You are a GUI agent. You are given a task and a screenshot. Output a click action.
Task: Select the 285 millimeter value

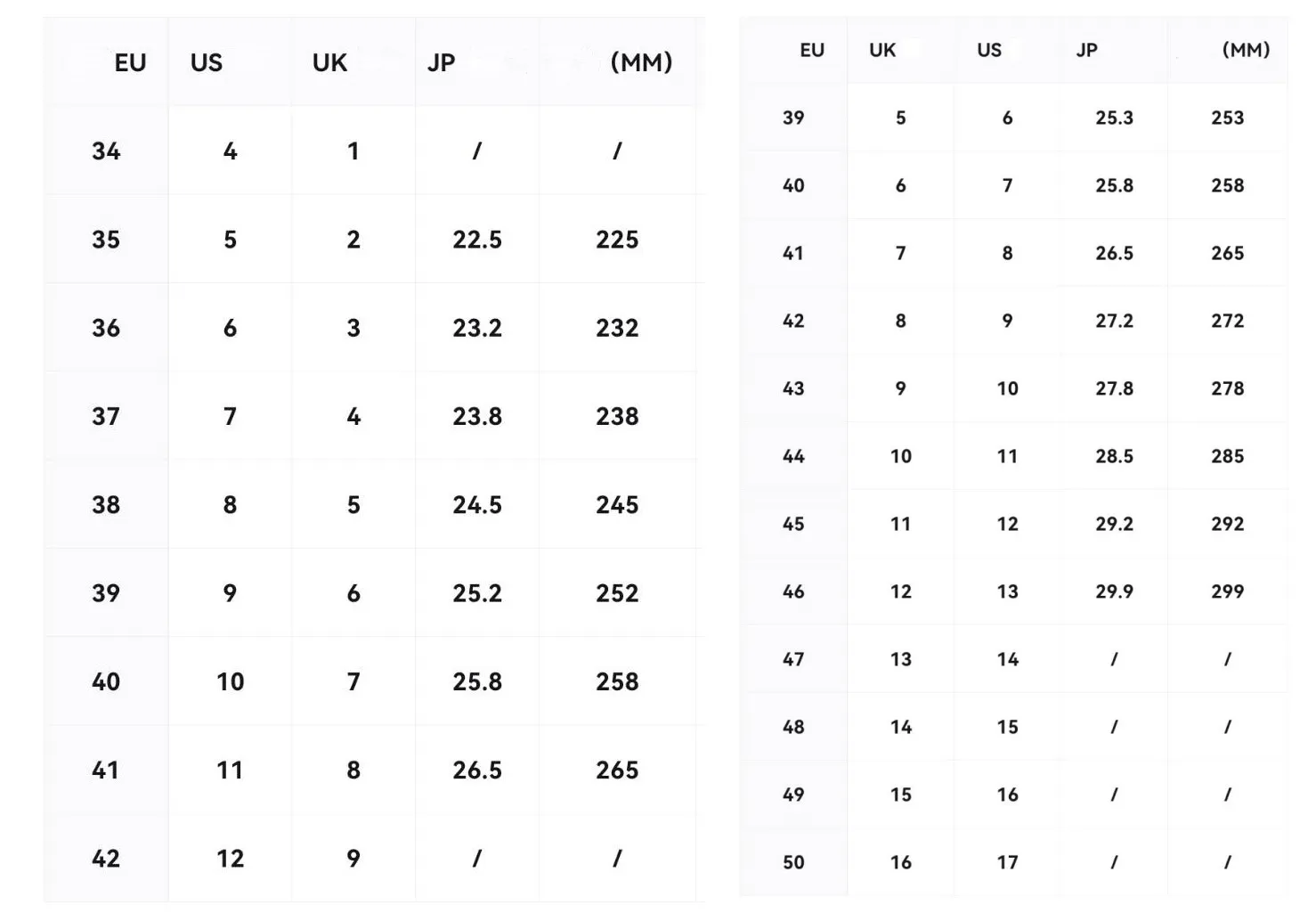(1227, 456)
